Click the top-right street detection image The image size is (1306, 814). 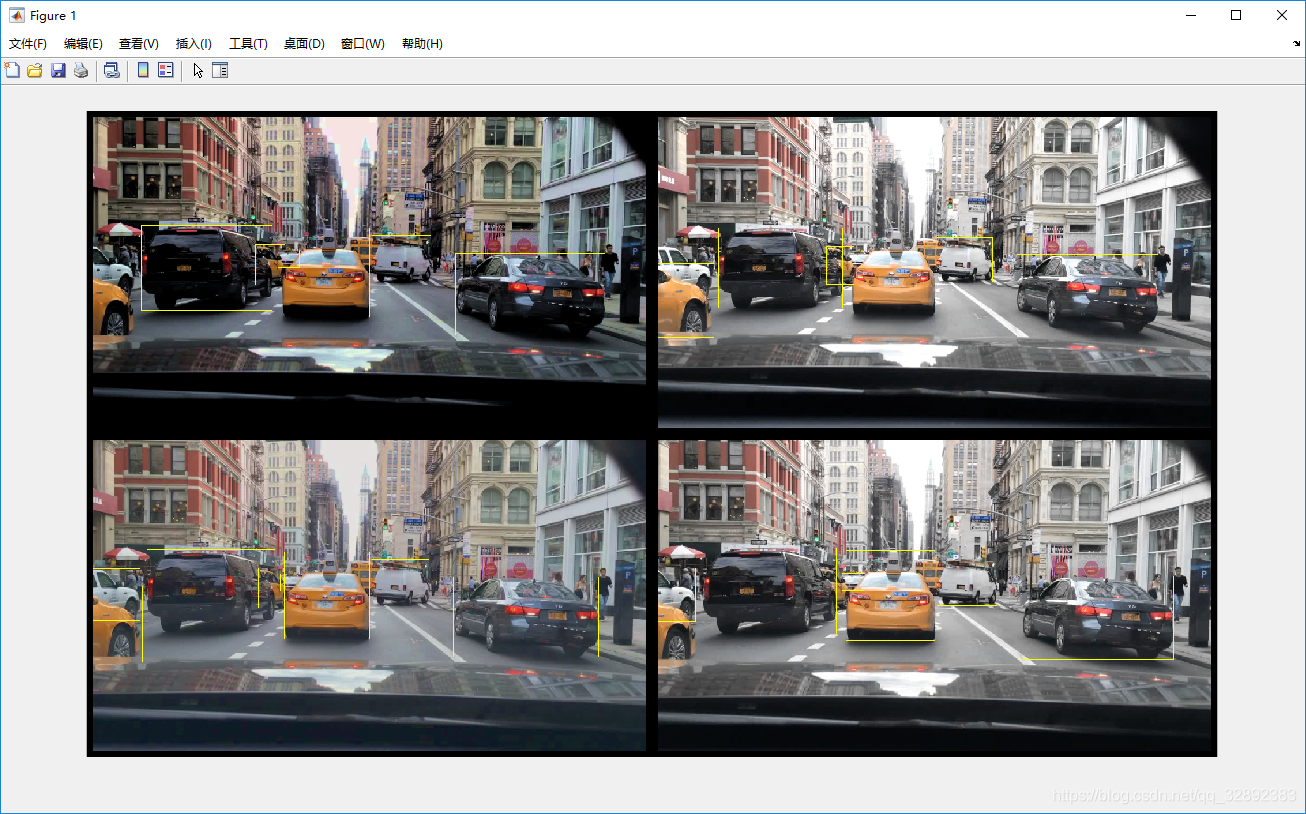pyautogui.click(x=934, y=271)
